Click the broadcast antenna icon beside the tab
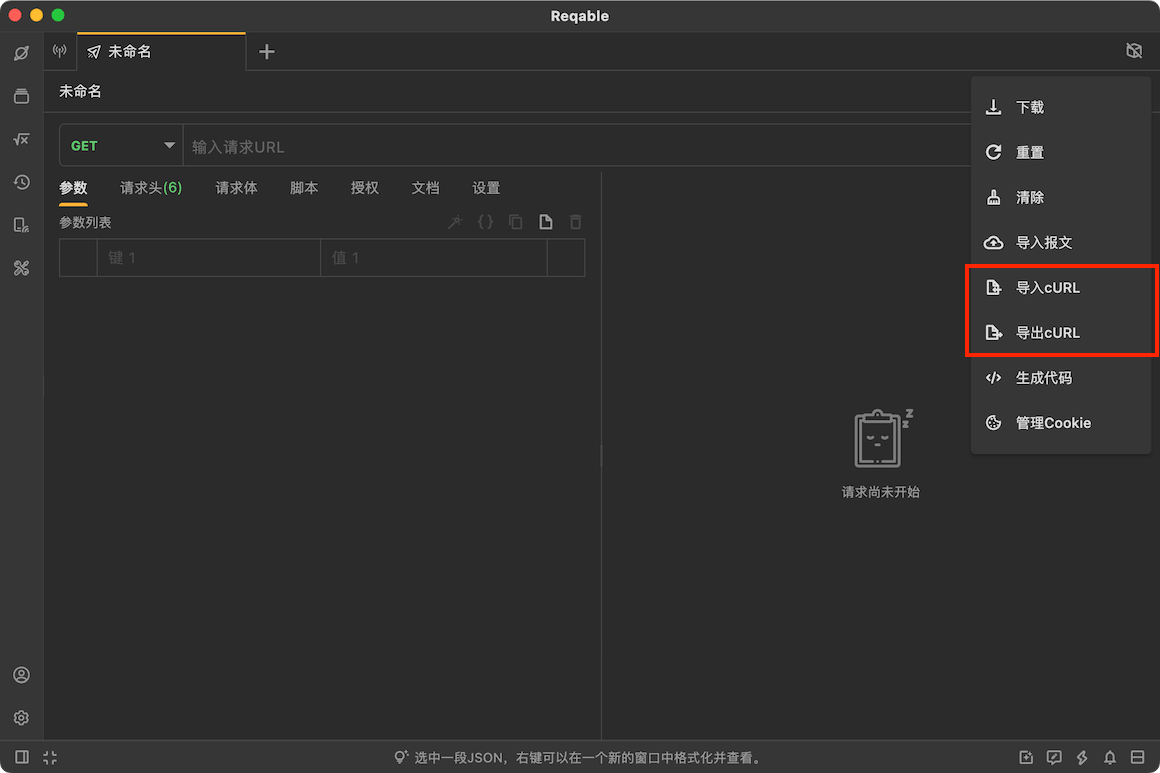Image resolution: width=1160 pixels, height=773 pixels. (60, 51)
